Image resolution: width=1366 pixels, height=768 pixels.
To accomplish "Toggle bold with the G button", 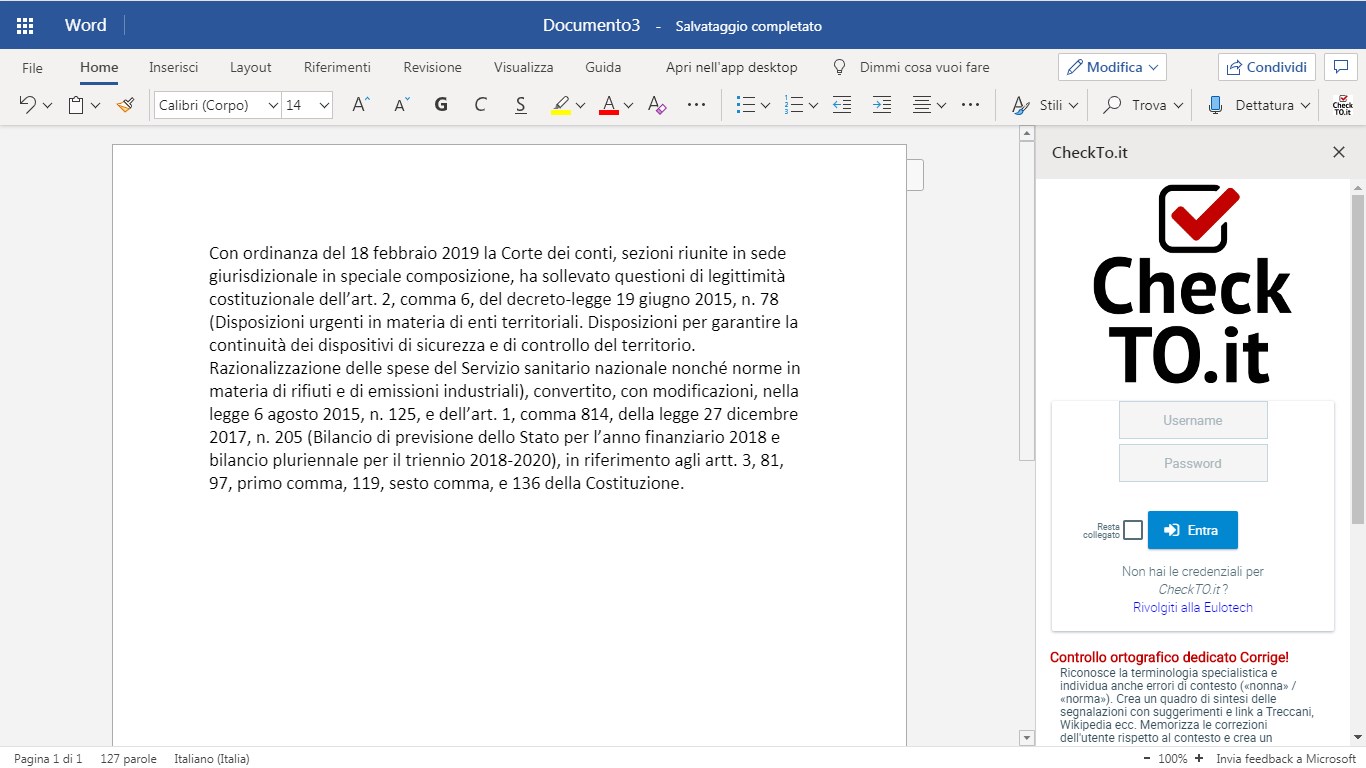I will [x=441, y=105].
